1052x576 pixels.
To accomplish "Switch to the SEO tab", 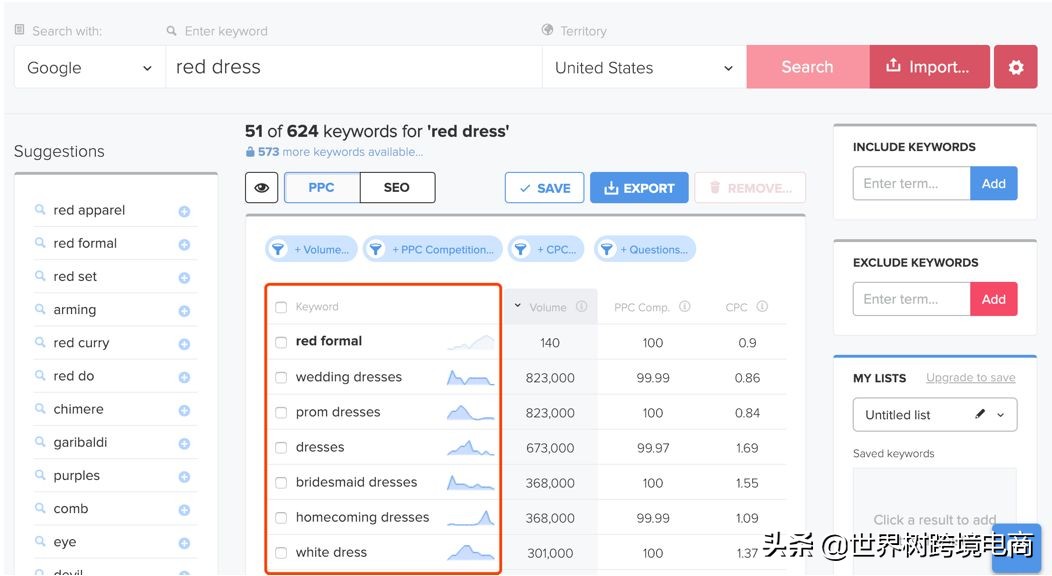I will tap(398, 187).
